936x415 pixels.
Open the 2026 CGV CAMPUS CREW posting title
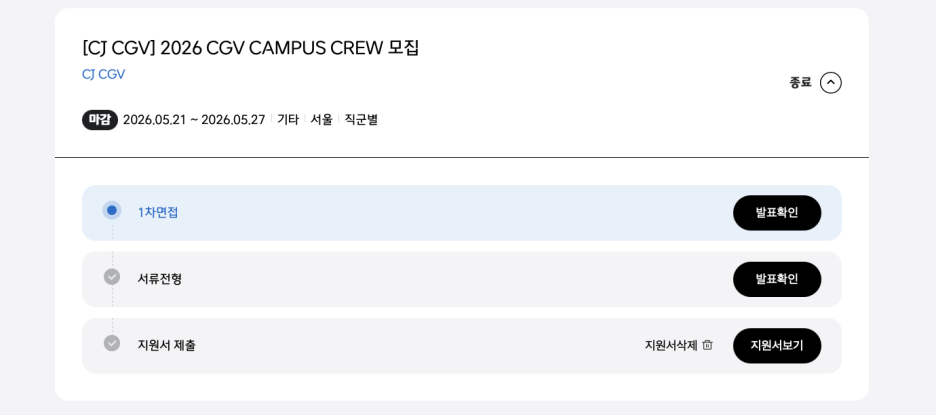tap(250, 48)
